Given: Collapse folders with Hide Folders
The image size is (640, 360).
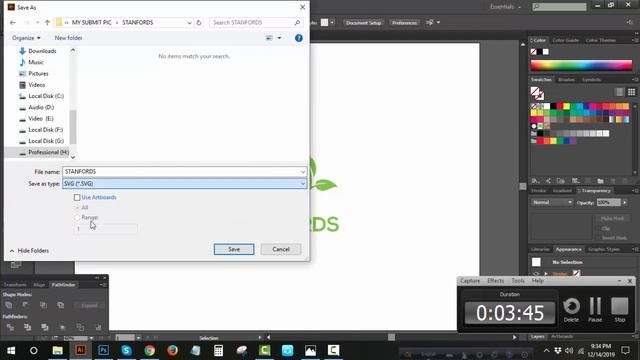Looking at the screenshot, I should 29,251.
